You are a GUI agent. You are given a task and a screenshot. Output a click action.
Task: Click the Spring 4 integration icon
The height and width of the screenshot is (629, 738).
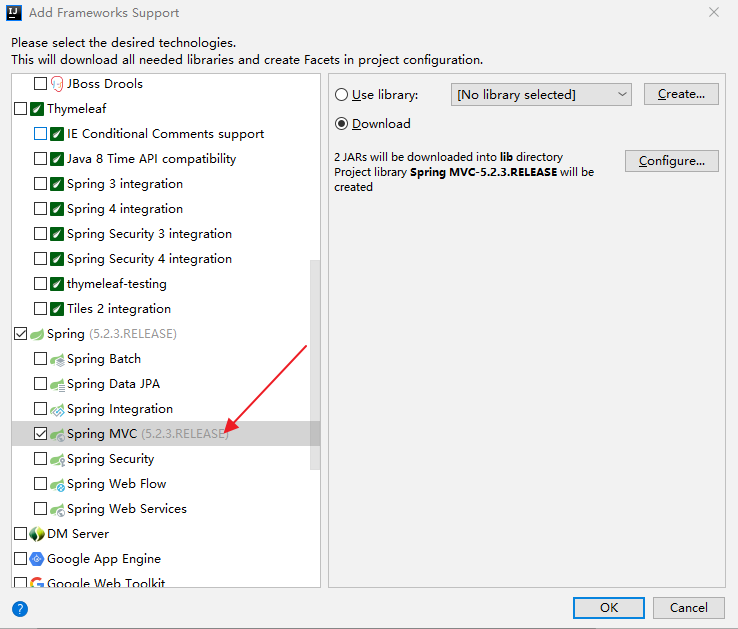(x=56, y=209)
